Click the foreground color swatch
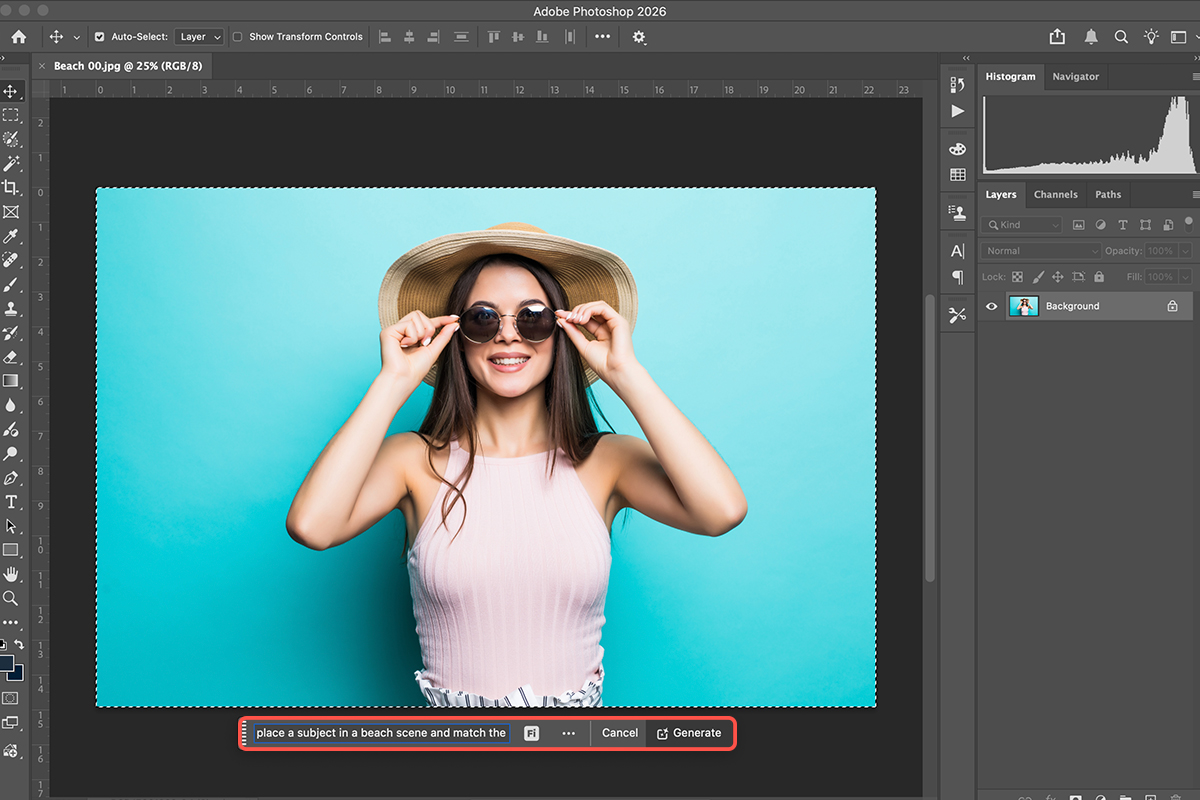 point(6,664)
